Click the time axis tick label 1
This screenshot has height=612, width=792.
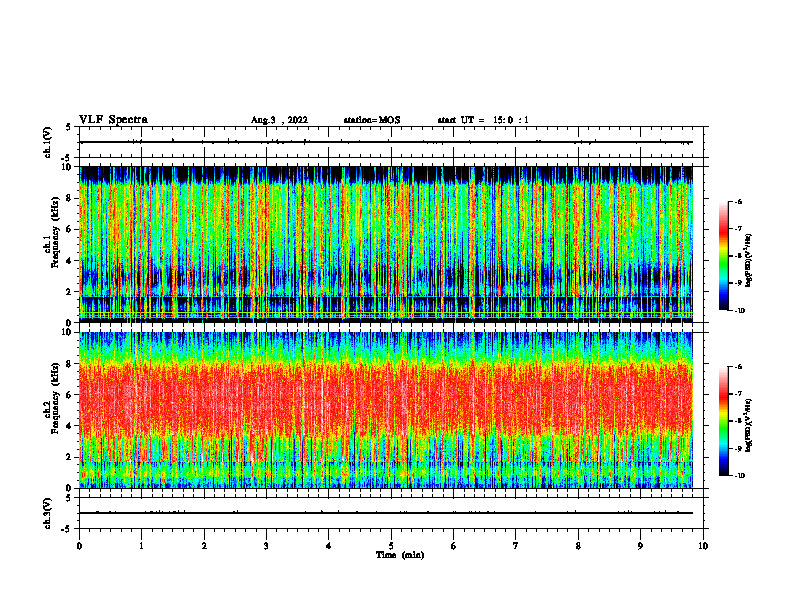(x=142, y=546)
